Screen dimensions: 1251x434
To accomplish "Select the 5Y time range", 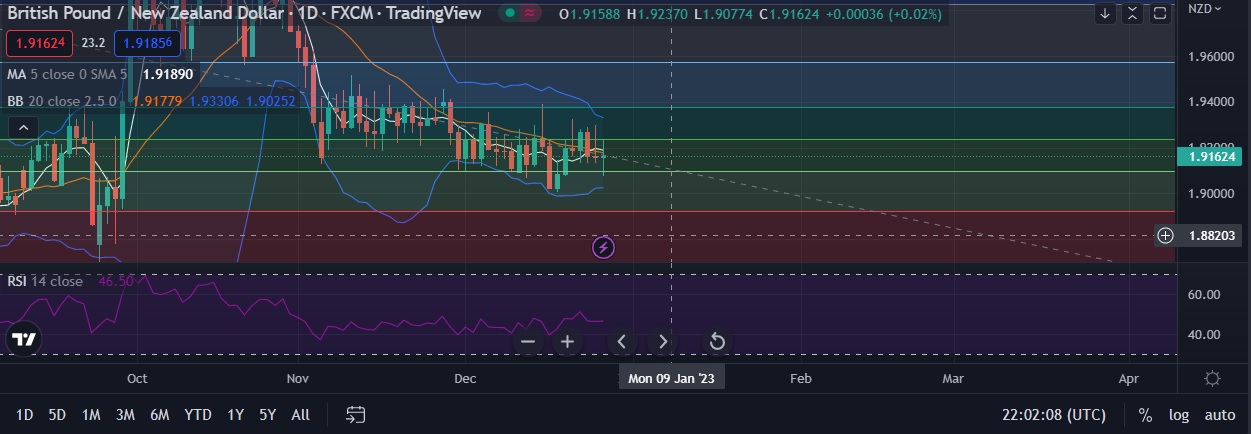I will click(x=267, y=414).
